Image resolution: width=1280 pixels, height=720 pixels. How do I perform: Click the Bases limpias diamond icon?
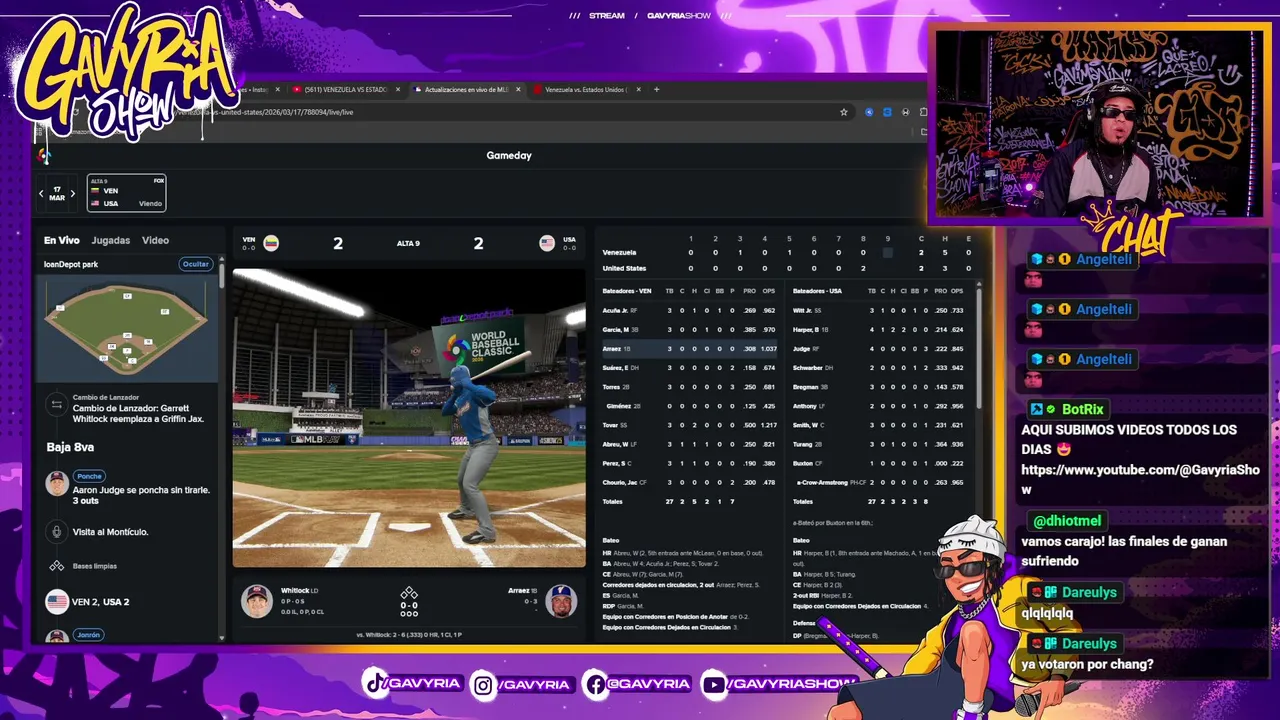57,566
